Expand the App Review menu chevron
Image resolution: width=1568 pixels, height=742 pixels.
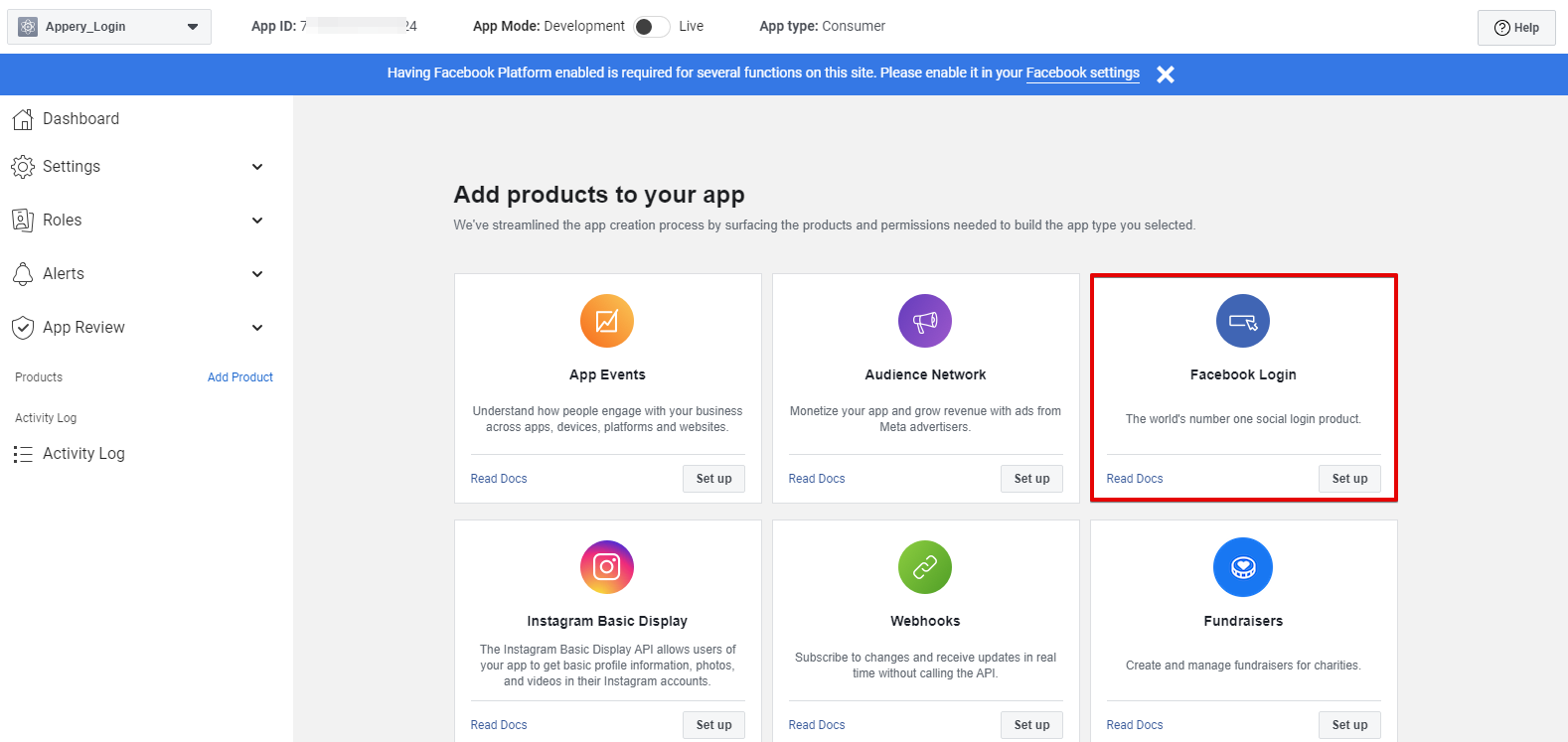pyautogui.click(x=257, y=328)
